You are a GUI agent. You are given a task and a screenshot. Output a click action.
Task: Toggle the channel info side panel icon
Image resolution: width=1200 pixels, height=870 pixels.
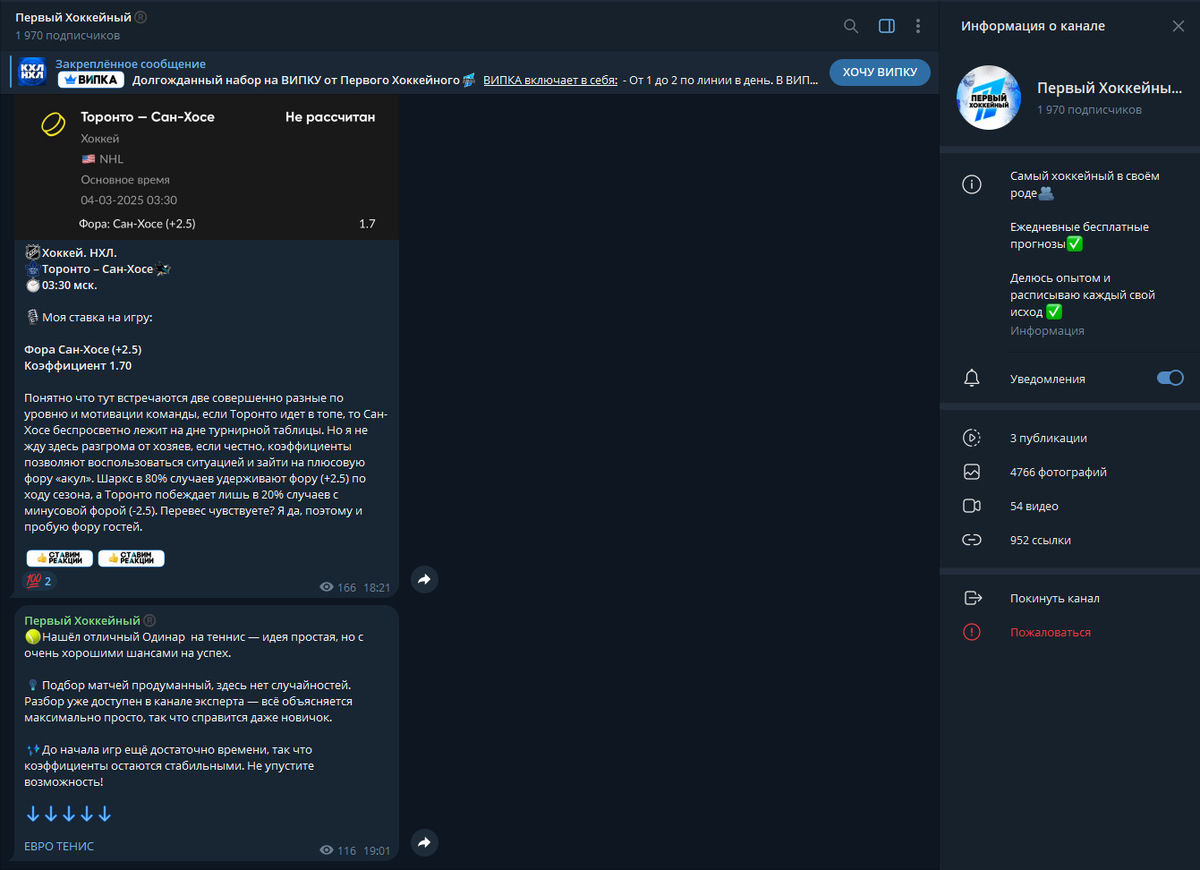[x=886, y=26]
